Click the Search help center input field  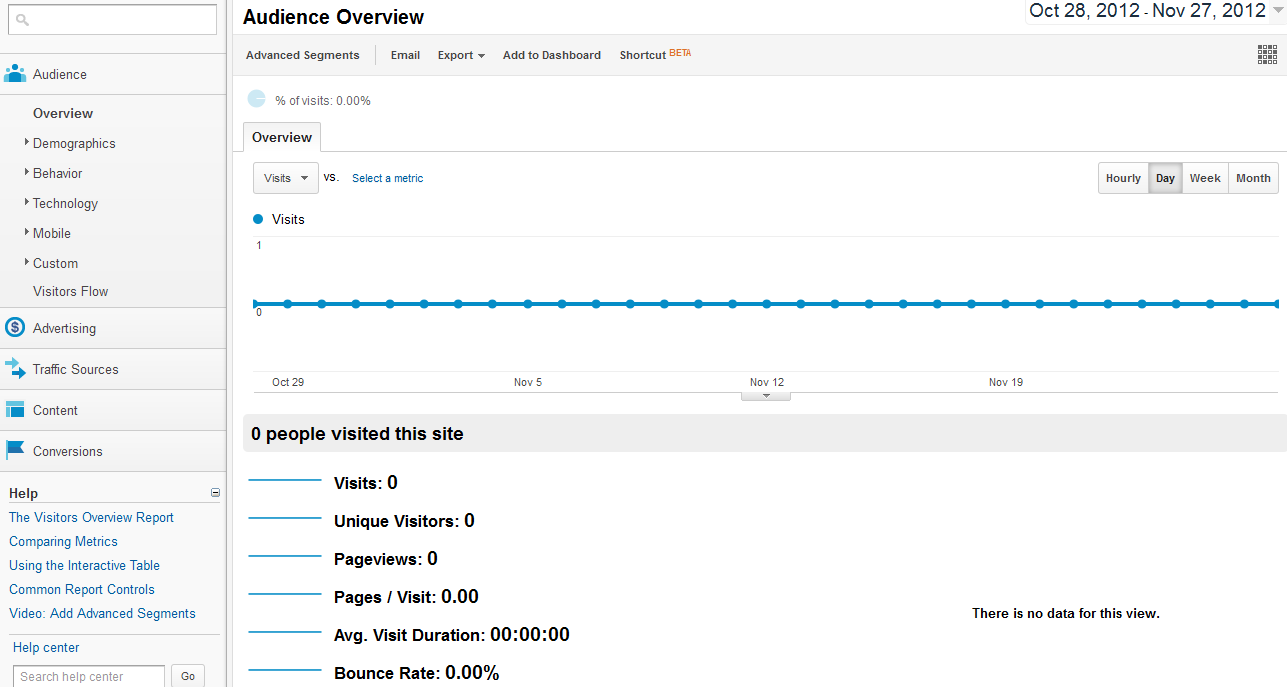coord(89,676)
